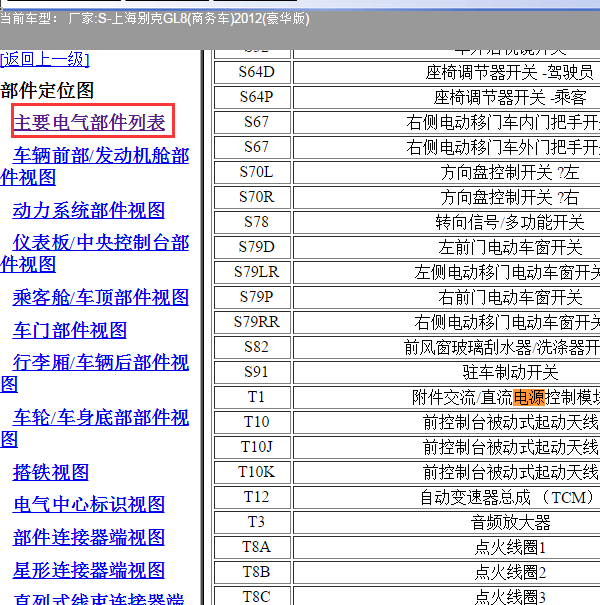
Task: Select the S91 code cell
Action: click(253, 372)
